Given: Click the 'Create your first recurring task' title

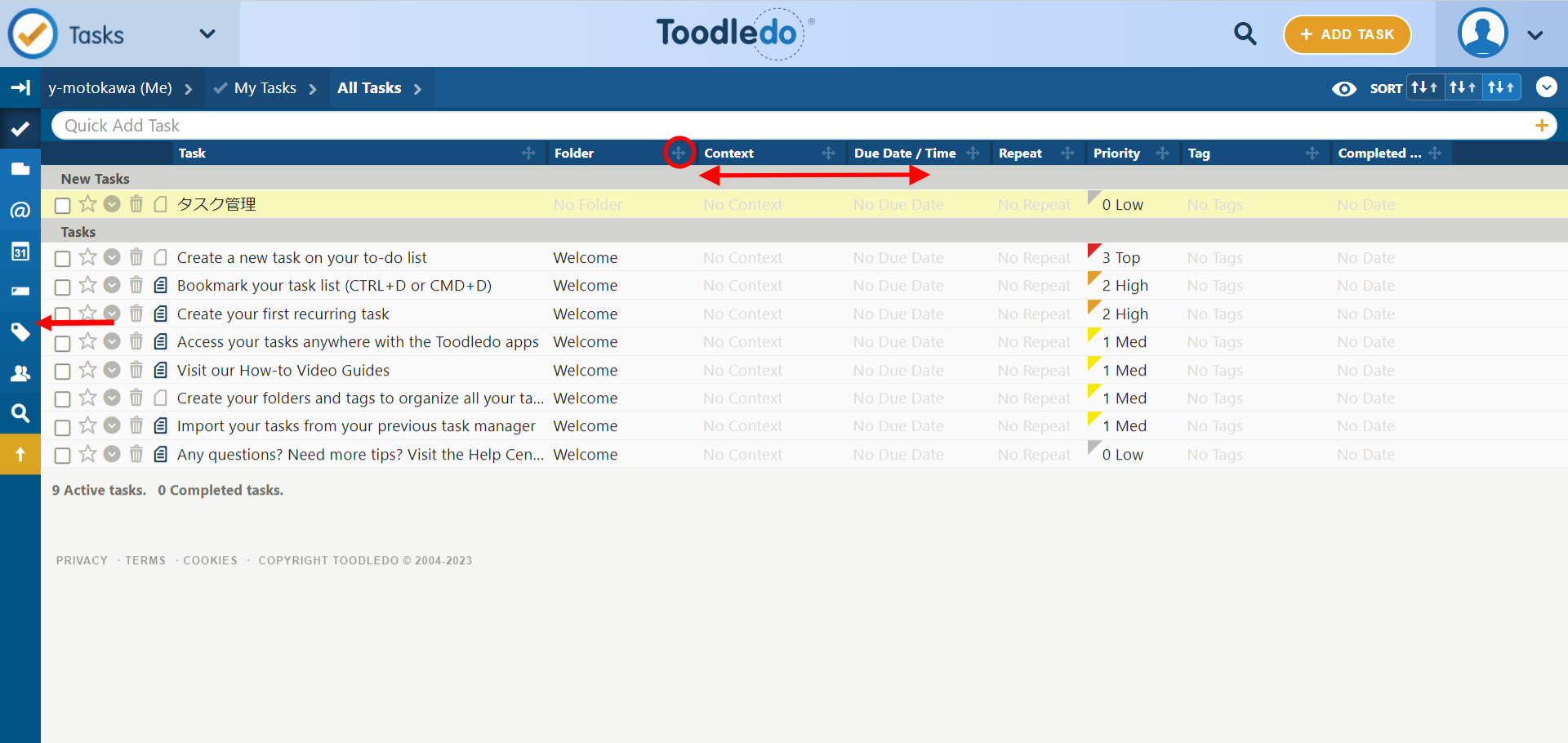Looking at the screenshot, I should [x=283, y=314].
